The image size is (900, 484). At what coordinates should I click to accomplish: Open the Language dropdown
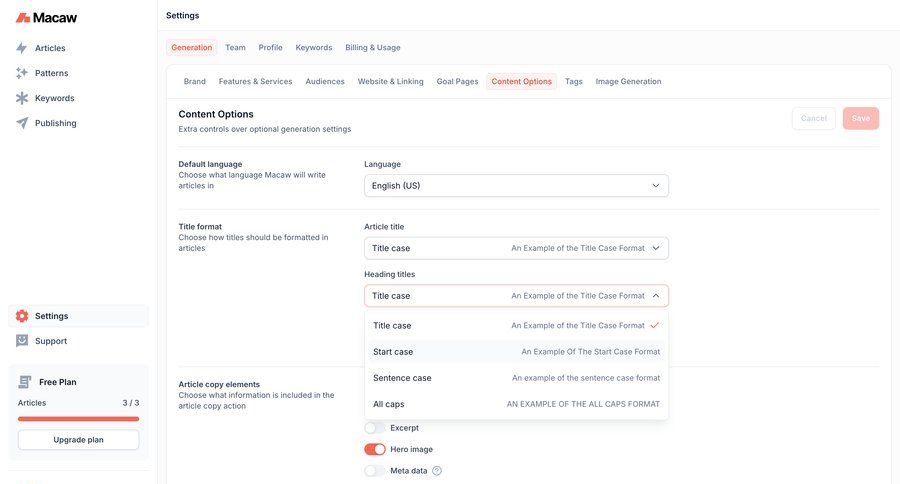coord(516,186)
